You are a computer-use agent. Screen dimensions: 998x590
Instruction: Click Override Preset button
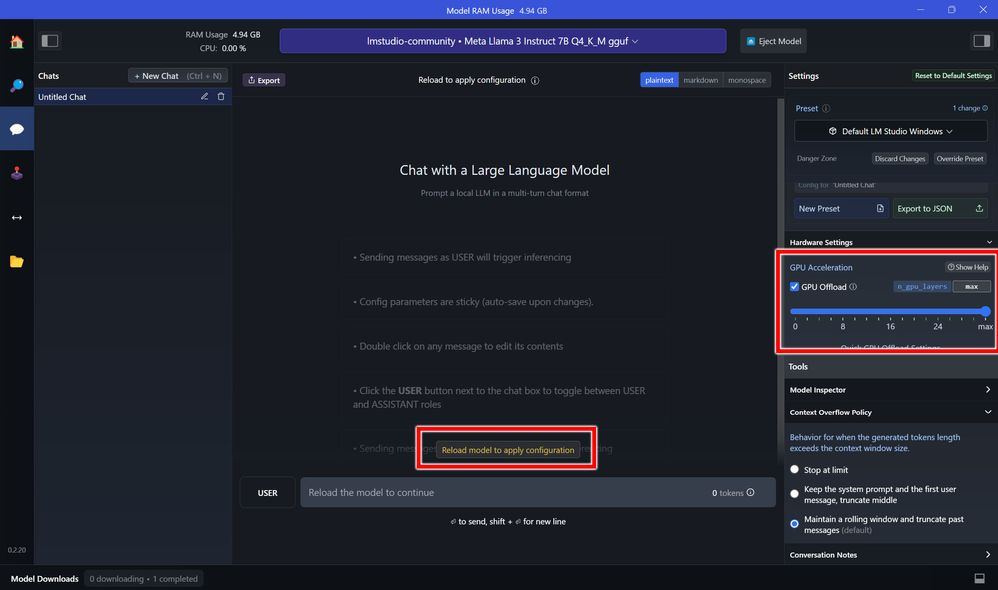click(x=960, y=158)
